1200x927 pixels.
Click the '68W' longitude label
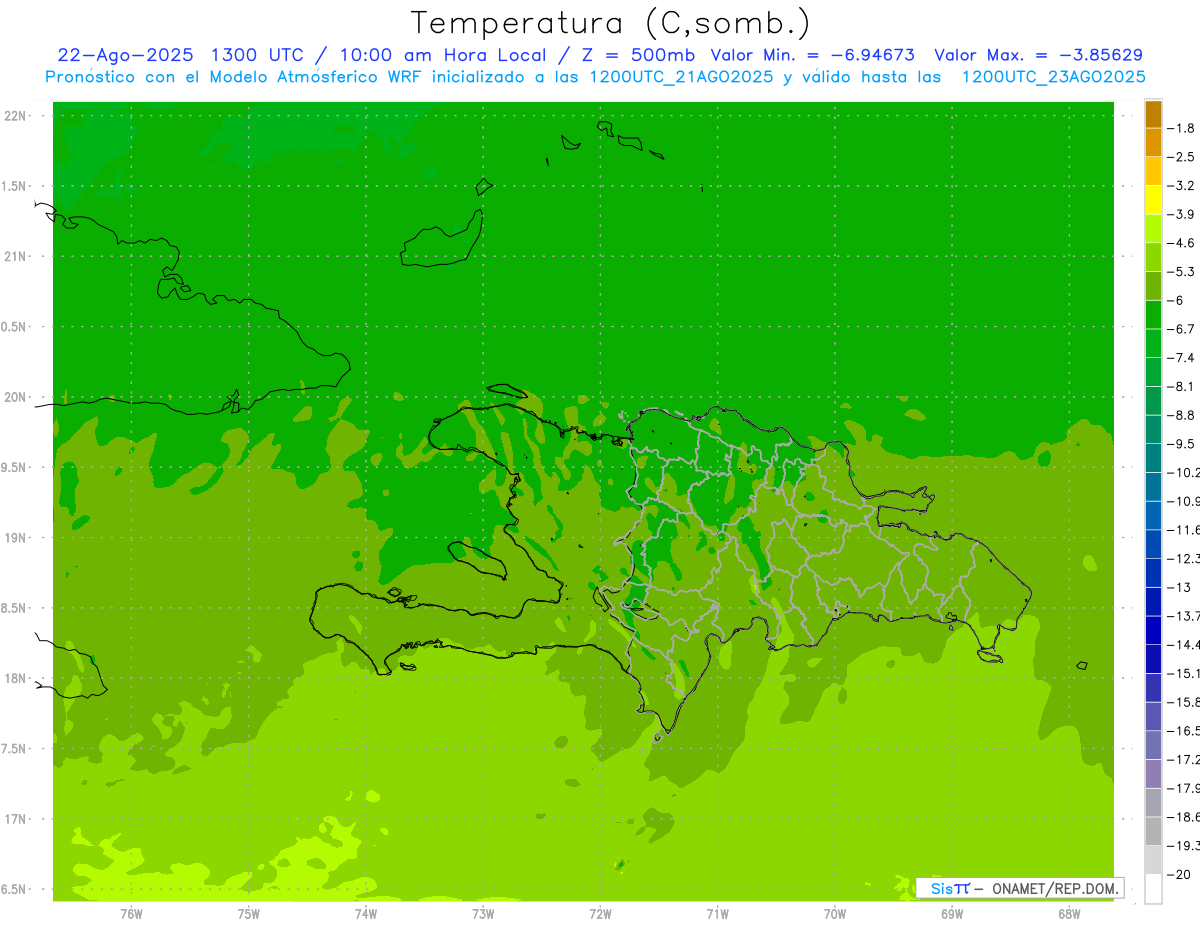tap(1069, 914)
